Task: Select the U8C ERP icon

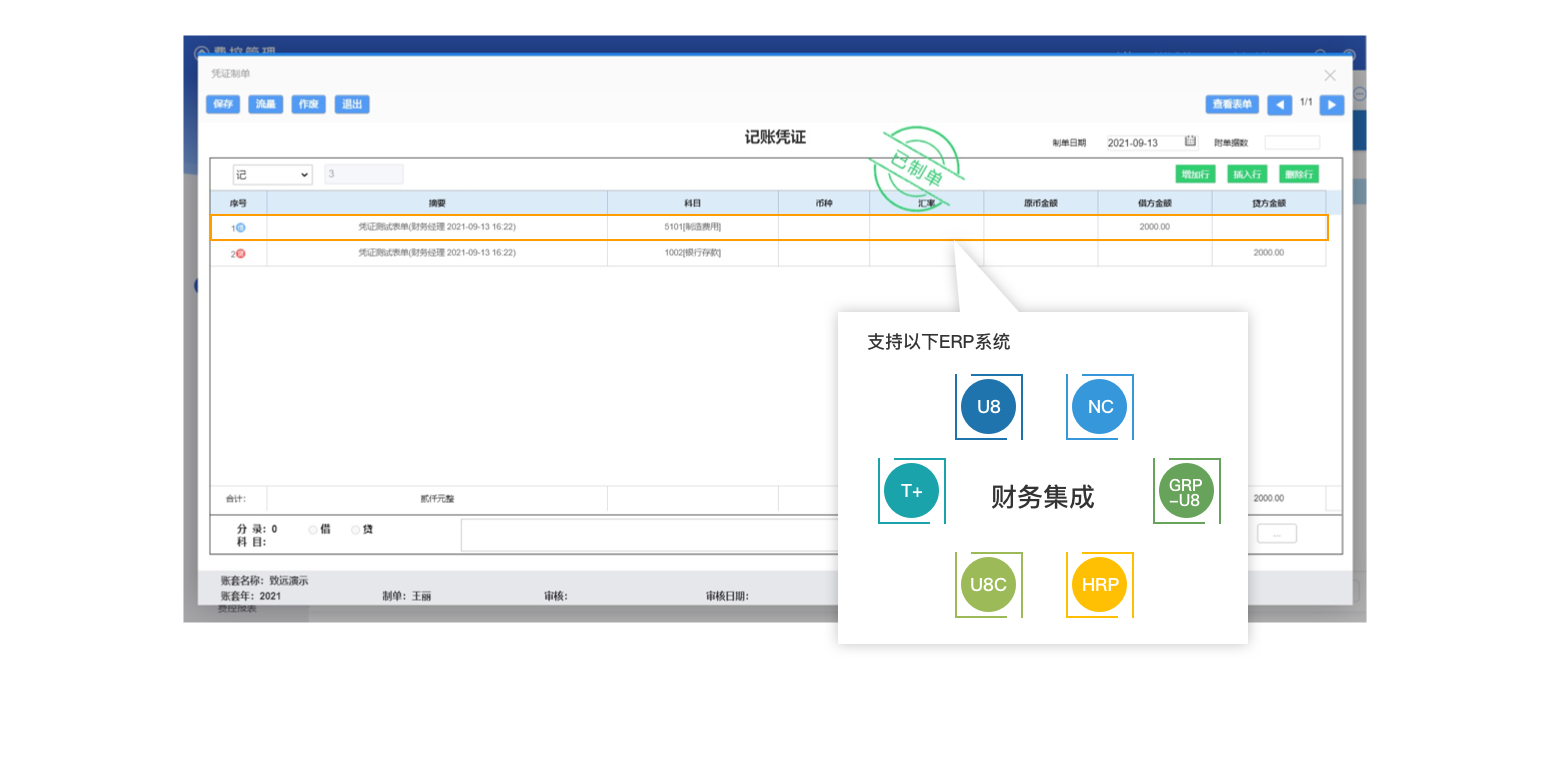Action: tap(988, 585)
